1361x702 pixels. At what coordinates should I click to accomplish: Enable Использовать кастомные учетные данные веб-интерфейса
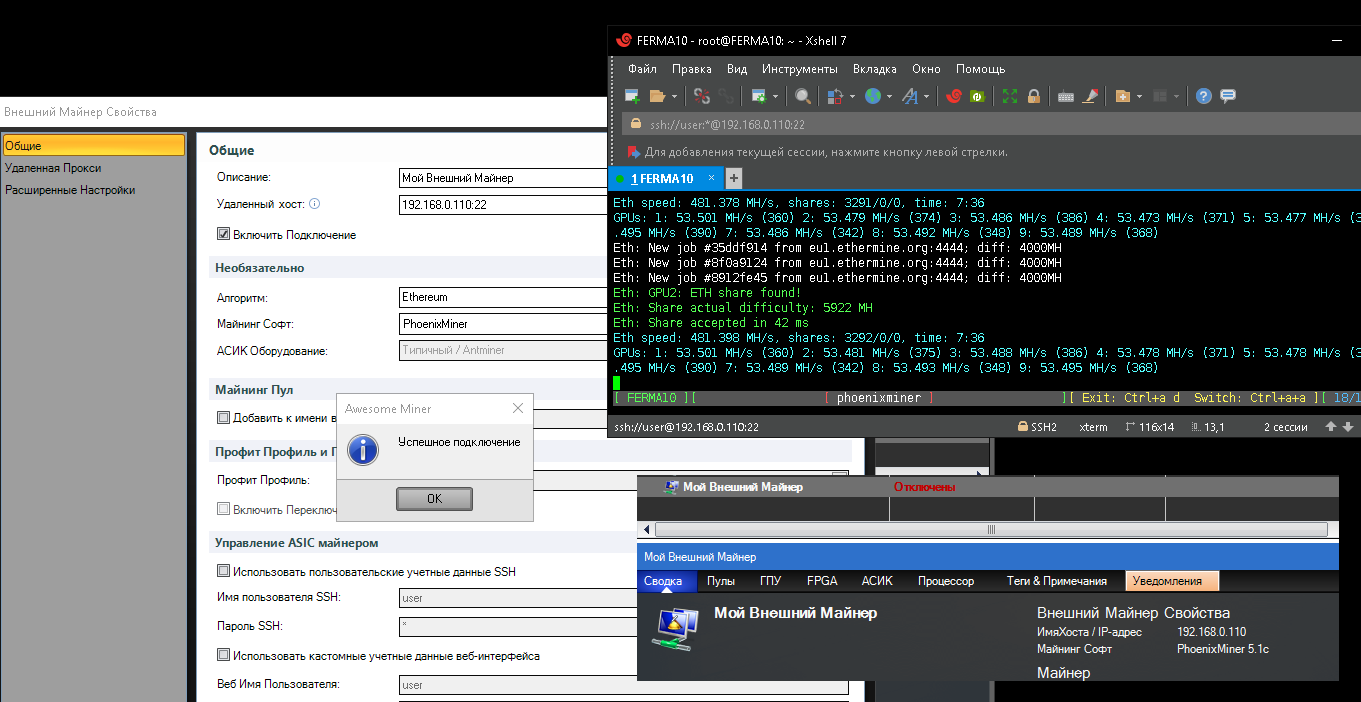tap(224, 656)
